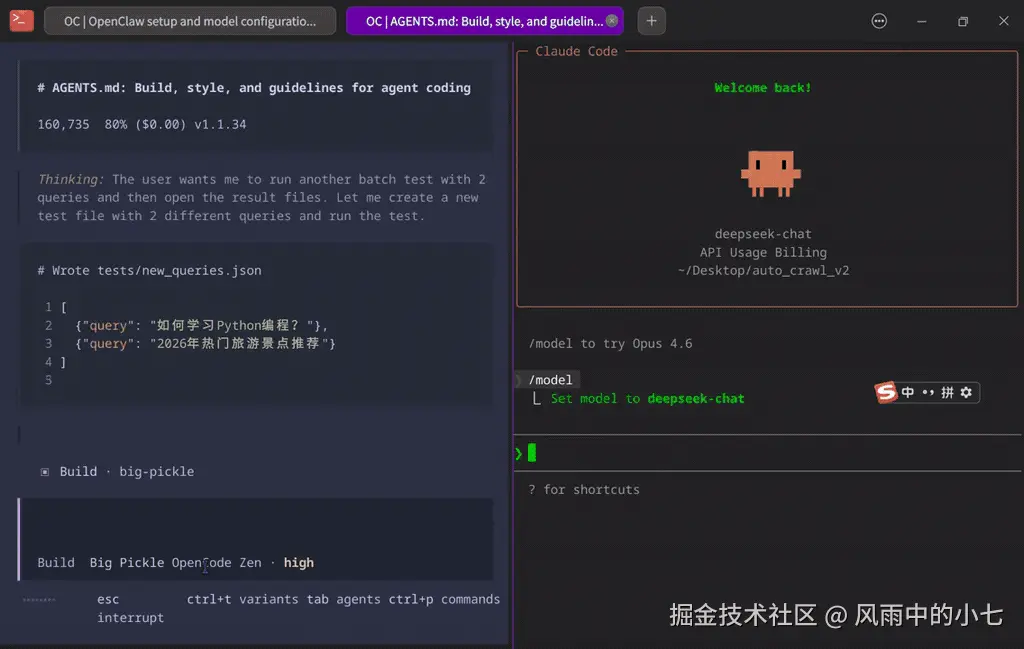Click the green prompt cursor in Claude Code

531,453
